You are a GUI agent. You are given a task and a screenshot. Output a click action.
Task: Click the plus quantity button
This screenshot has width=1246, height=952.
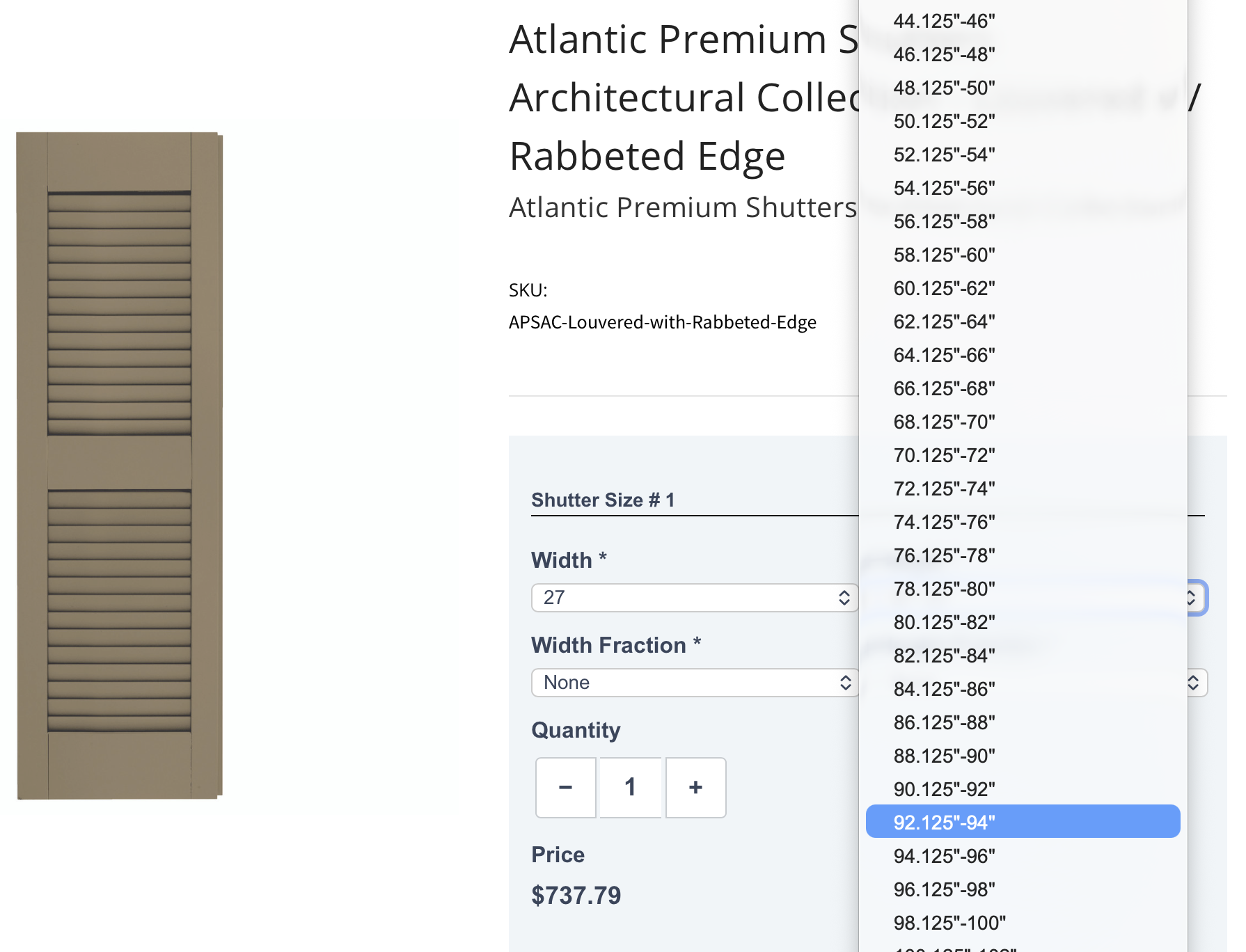[x=695, y=787]
